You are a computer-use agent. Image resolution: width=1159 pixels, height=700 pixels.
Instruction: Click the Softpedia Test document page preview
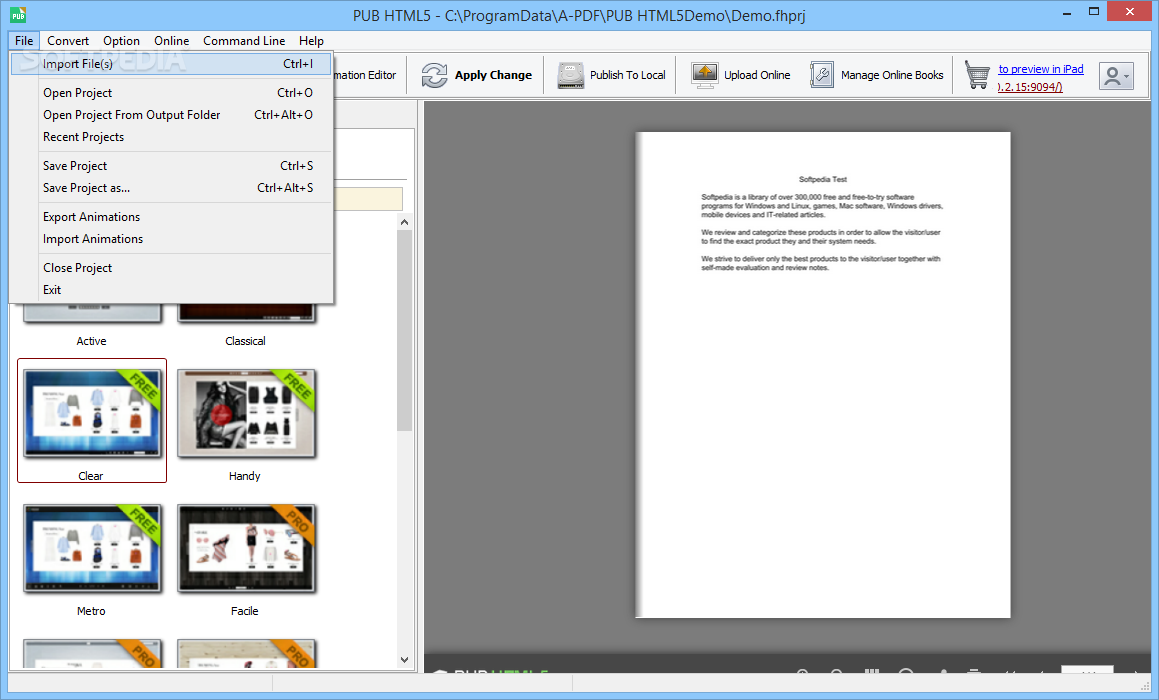pos(823,375)
